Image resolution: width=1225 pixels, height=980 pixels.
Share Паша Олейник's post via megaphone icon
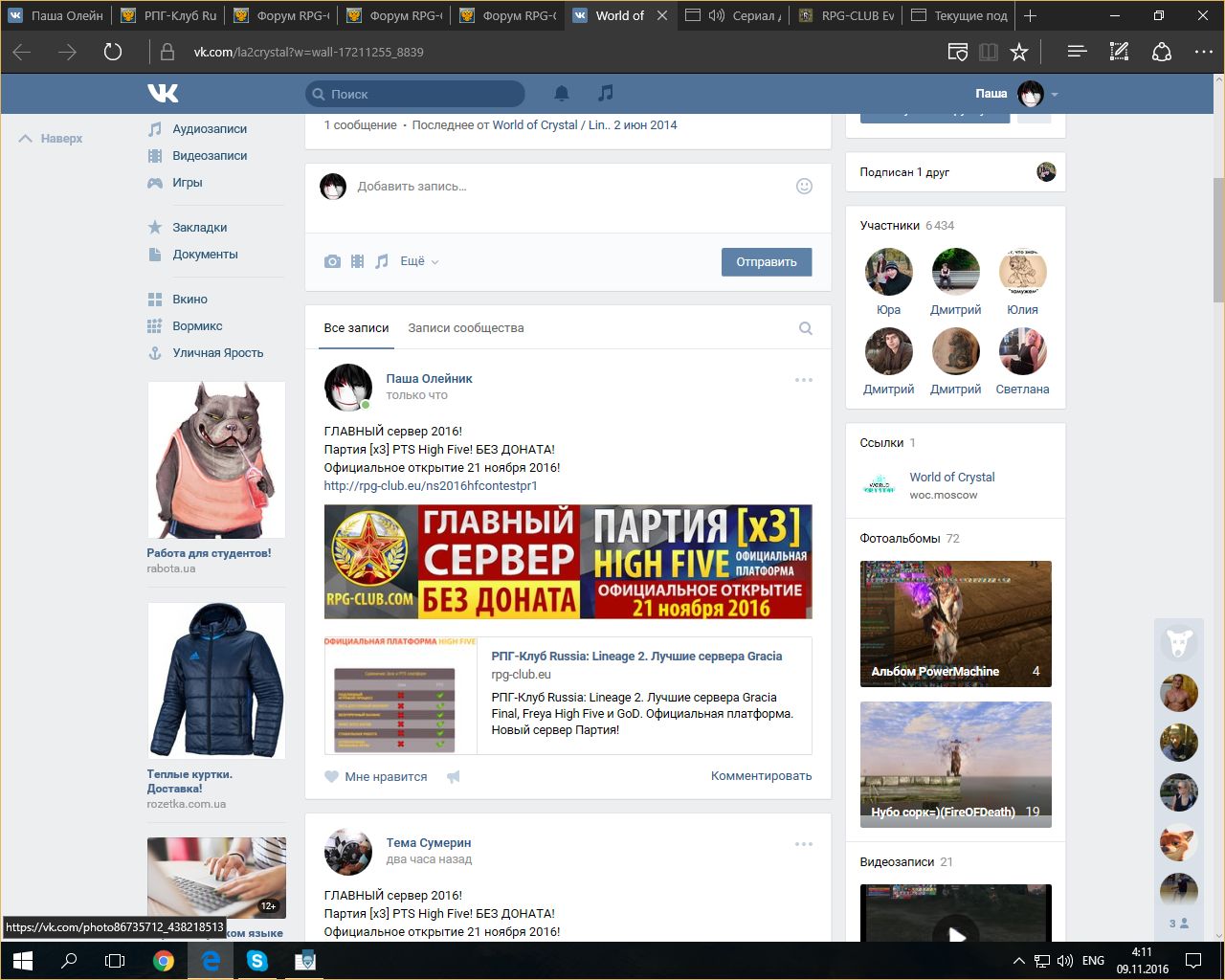[x=454, y=777]
